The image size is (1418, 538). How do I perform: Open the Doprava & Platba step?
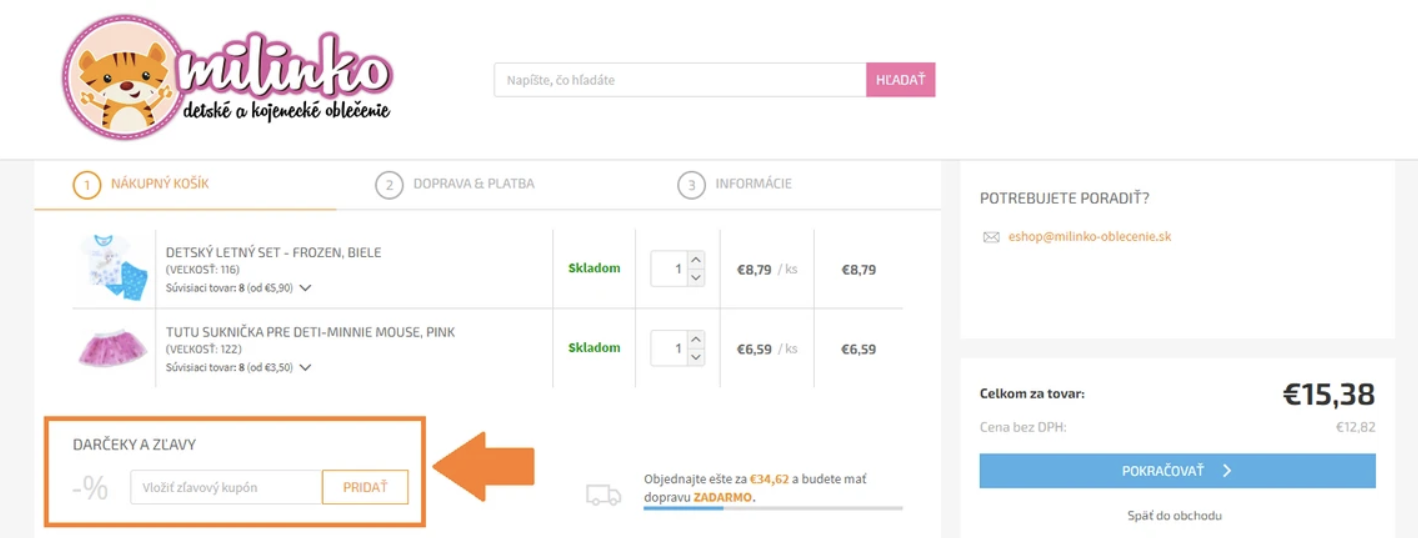point(473,184)
